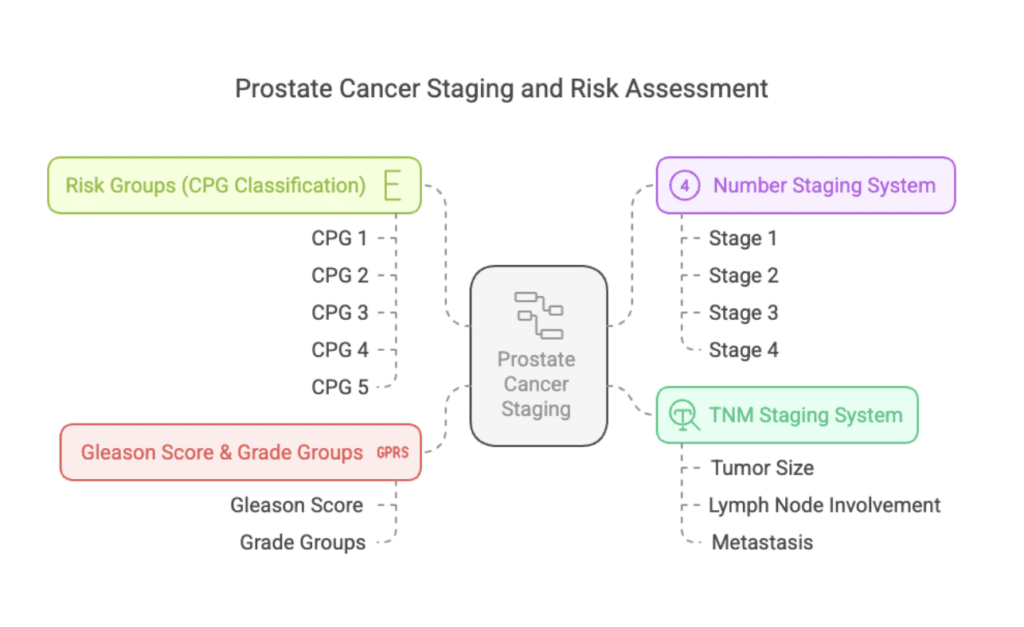Click the TNM magnifier icon
This screenshot has width=1024, height=627.
tap(684, 415)
